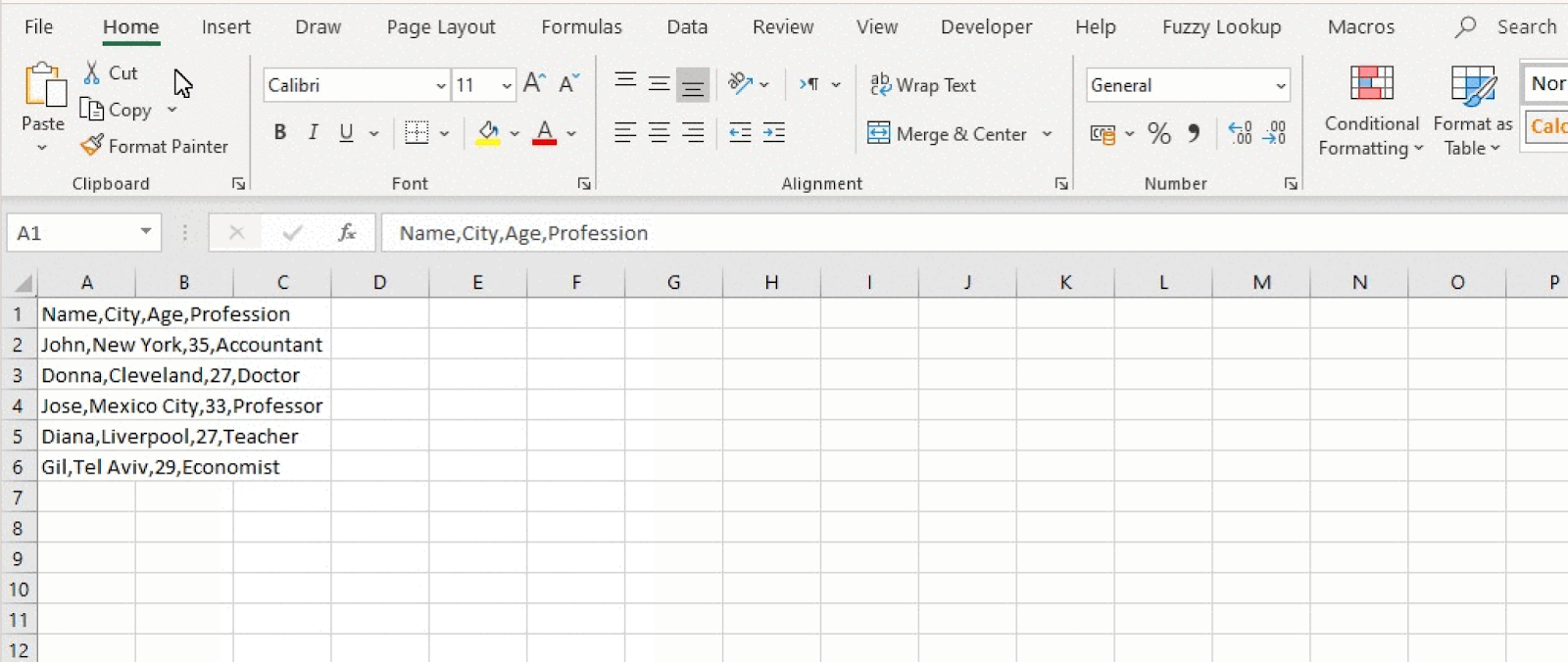Click the formula bar text field
This screenshot has width=1568, height=662.
click(975, 233)
